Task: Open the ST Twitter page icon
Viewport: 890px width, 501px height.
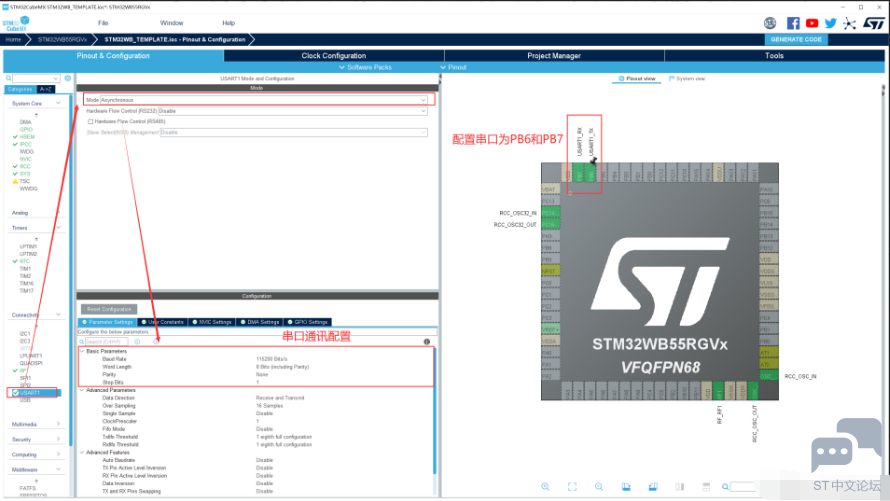Action: (x=830, y=23)
